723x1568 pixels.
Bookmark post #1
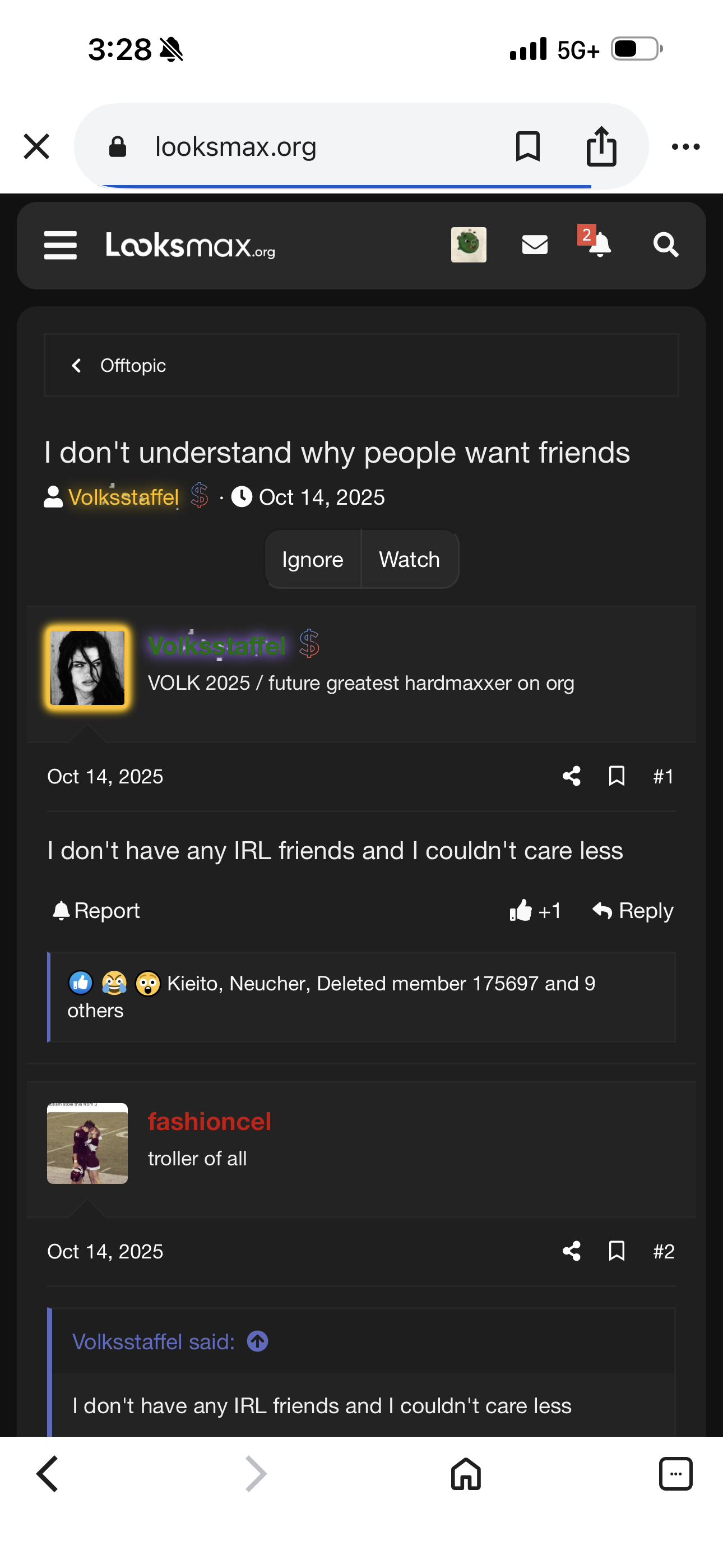click(617, 776)
